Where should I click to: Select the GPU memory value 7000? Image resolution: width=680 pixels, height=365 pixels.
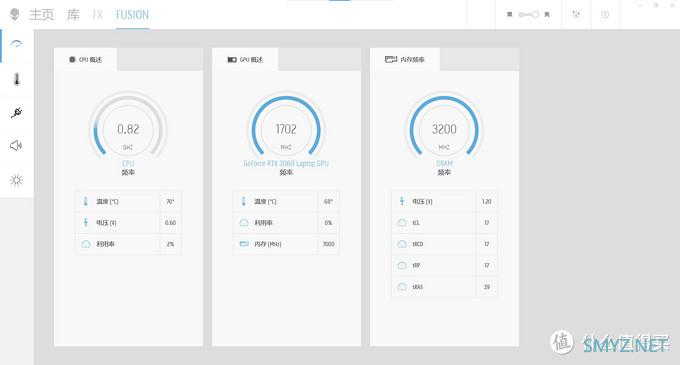pos(328,244)
